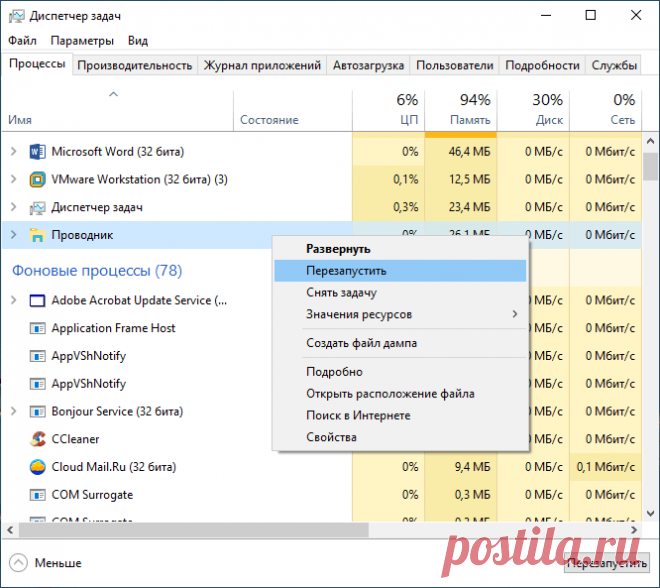The image size is (660, 588).
Task: Choose Перезапустить in the context menu
Action: click(x=400, y=271)
